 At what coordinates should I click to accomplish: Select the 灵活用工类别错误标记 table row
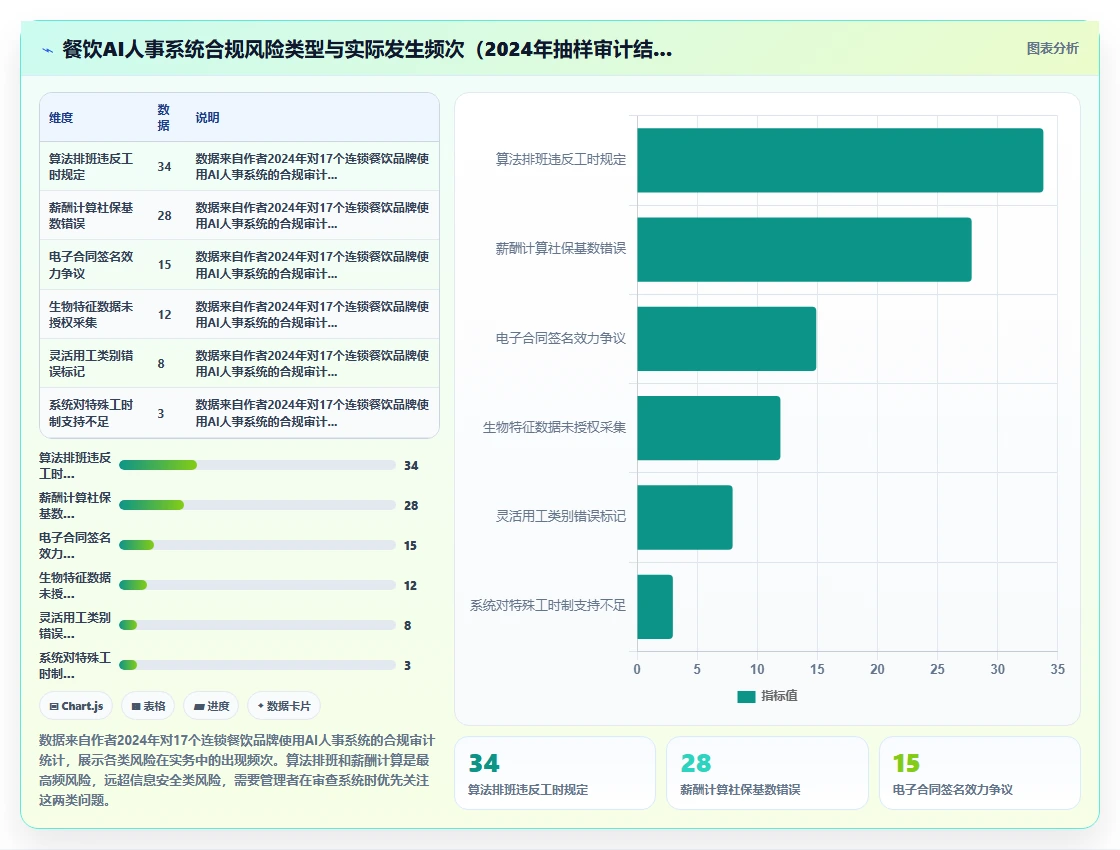tap(239, 364)
